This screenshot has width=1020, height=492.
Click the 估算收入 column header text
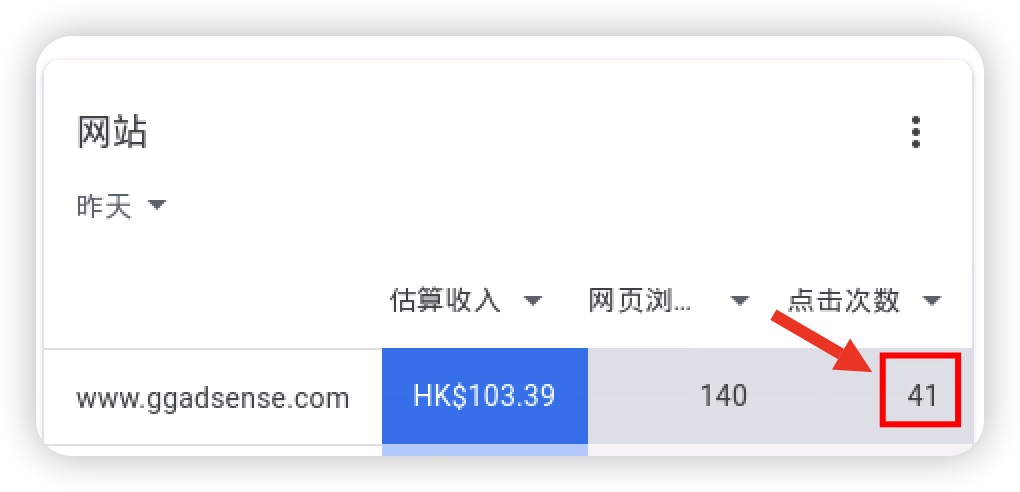point(445,301)
